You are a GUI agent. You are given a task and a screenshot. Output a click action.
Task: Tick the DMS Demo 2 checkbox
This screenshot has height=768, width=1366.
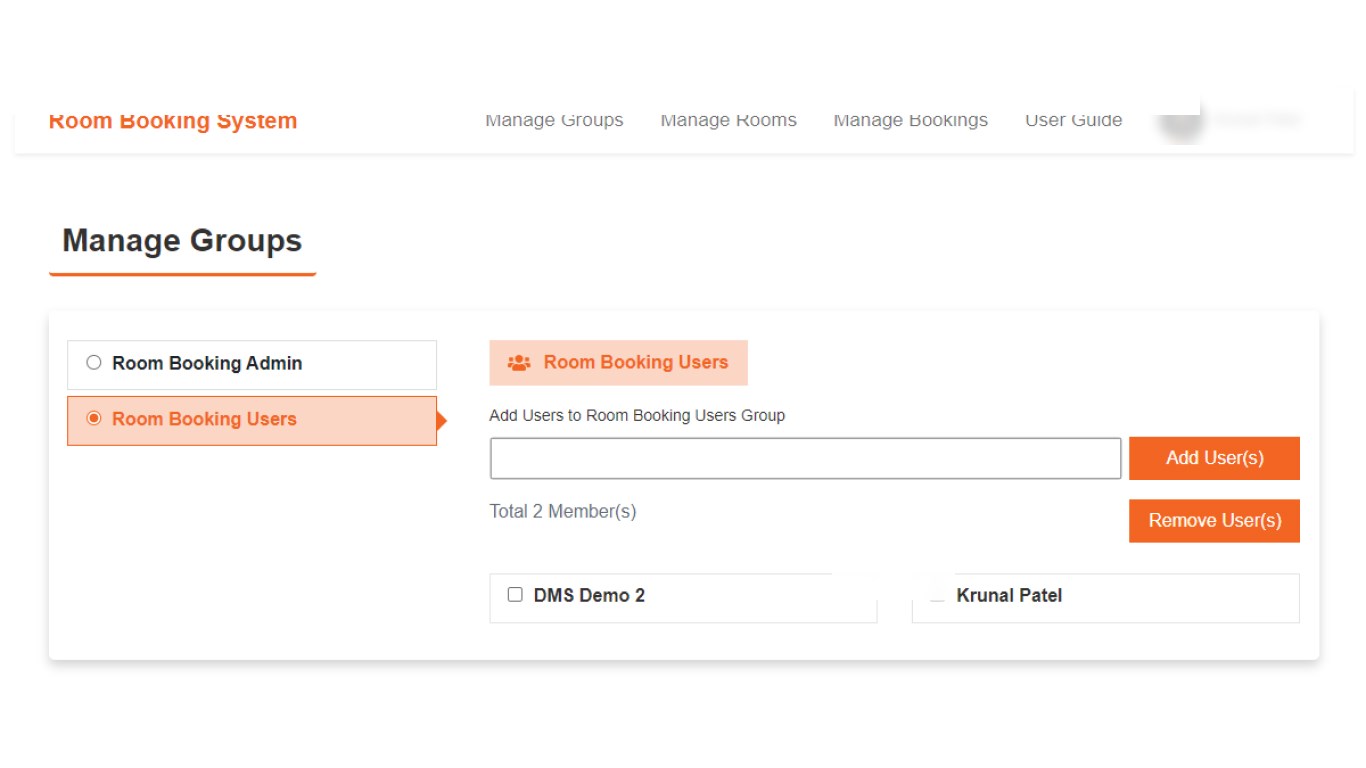point(515,595)
